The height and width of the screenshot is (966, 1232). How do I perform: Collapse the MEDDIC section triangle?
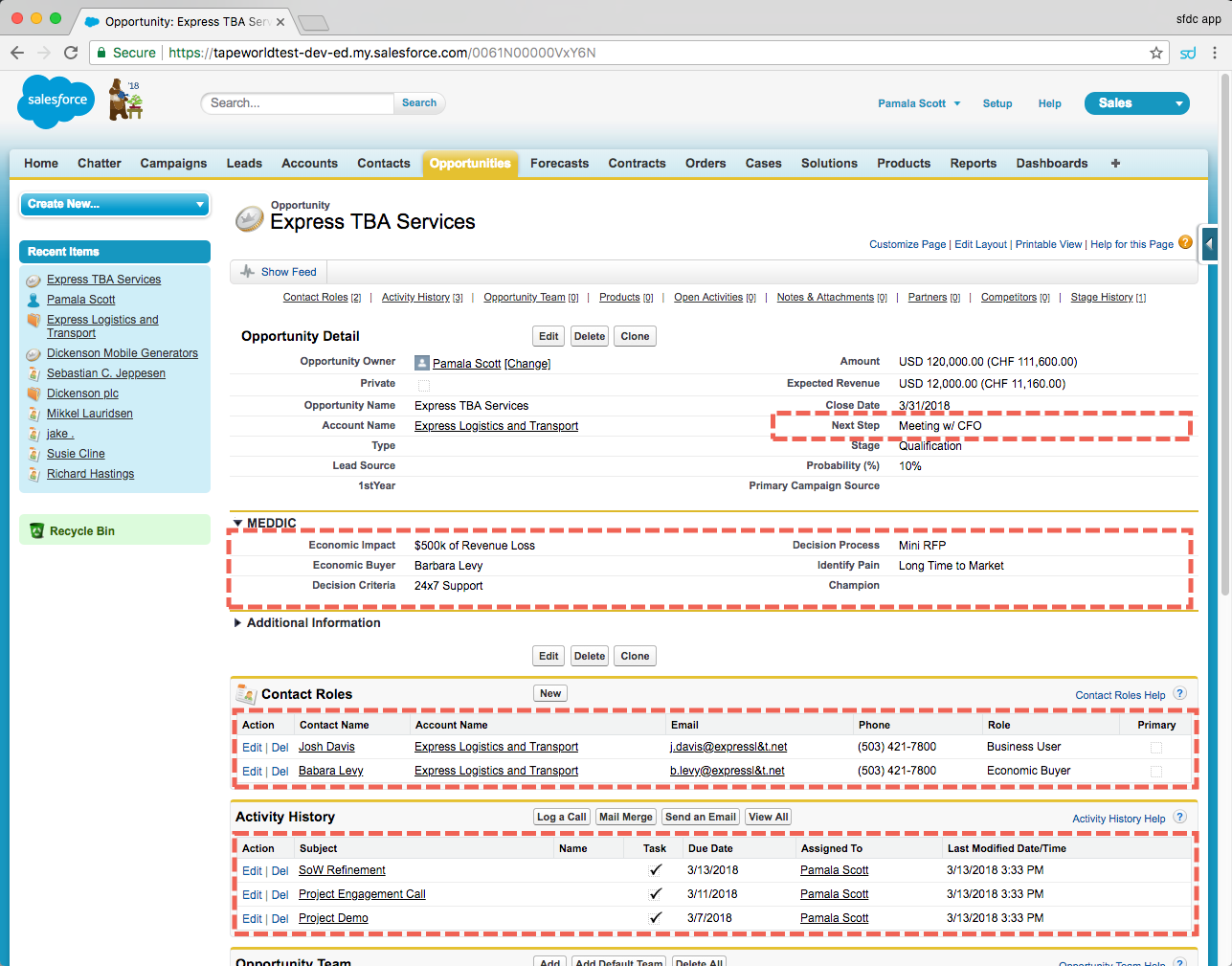click(x=237, y=523)
